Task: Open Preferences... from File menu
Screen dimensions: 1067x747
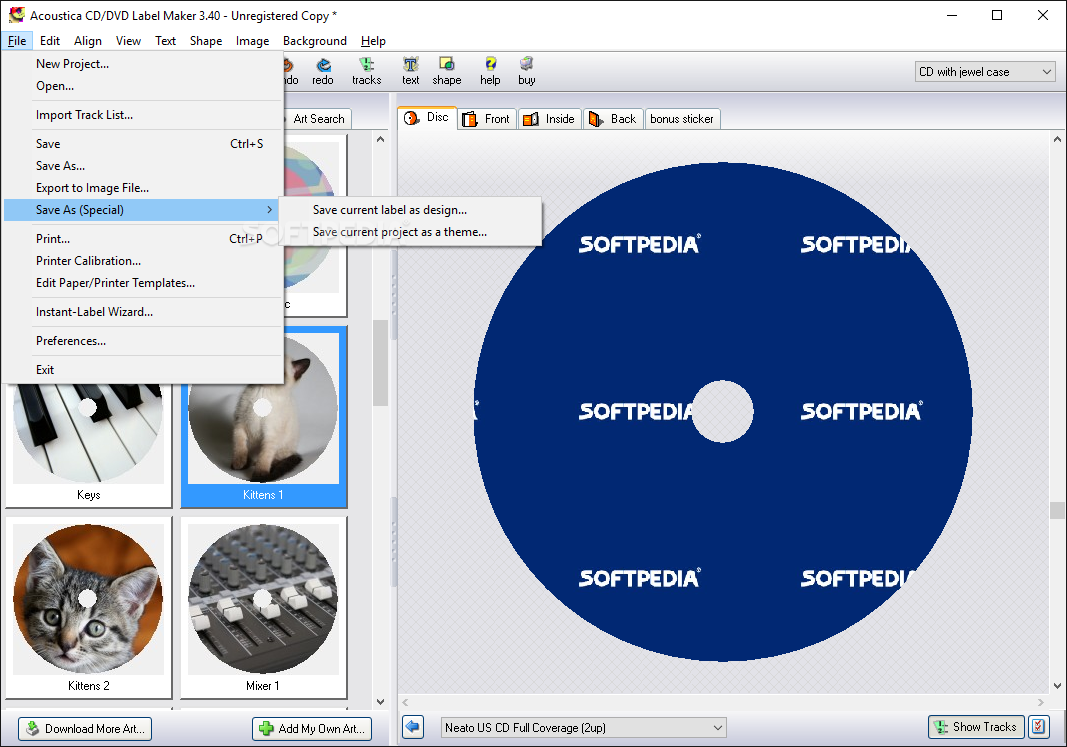Action: [71, 341]
